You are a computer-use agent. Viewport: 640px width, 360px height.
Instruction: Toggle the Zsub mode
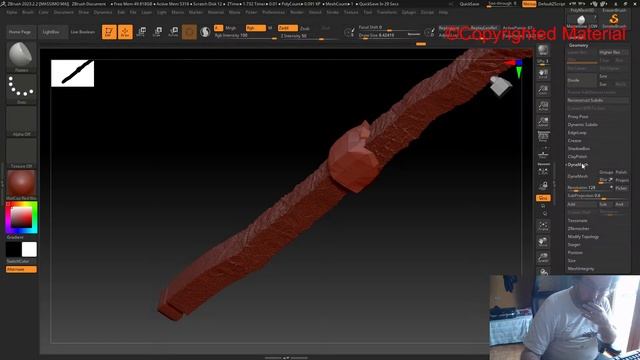[305, 29]
